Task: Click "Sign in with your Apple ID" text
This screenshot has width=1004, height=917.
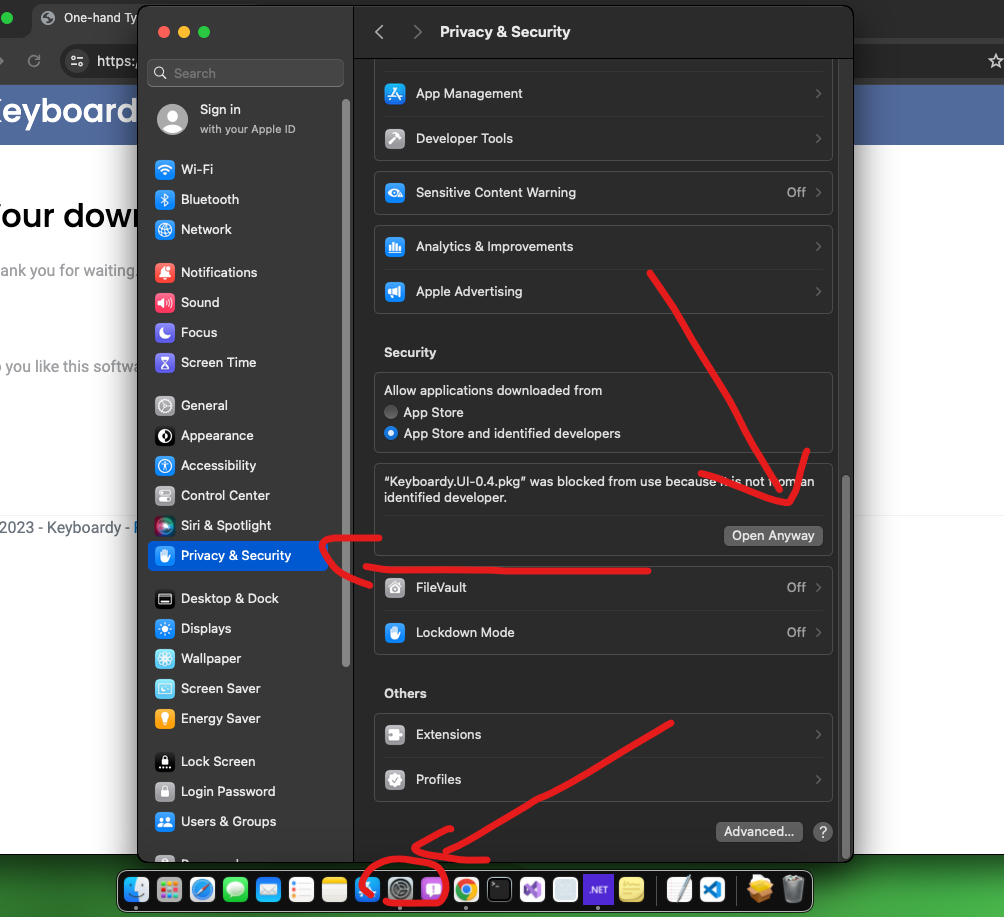Action: click(x=247, y=119)
